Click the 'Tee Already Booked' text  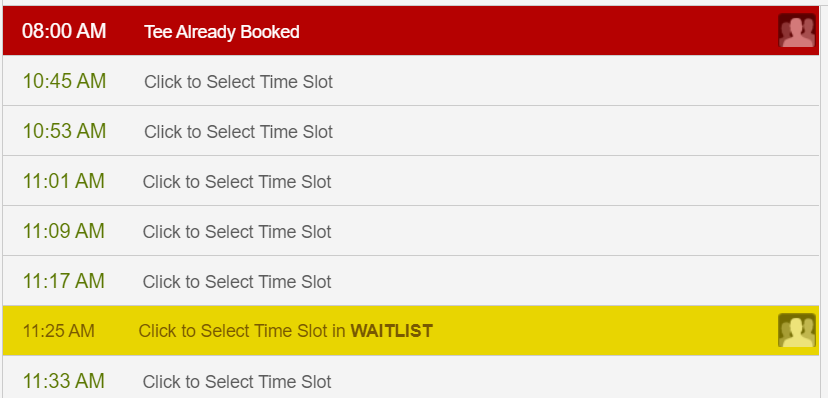[222, 32]
